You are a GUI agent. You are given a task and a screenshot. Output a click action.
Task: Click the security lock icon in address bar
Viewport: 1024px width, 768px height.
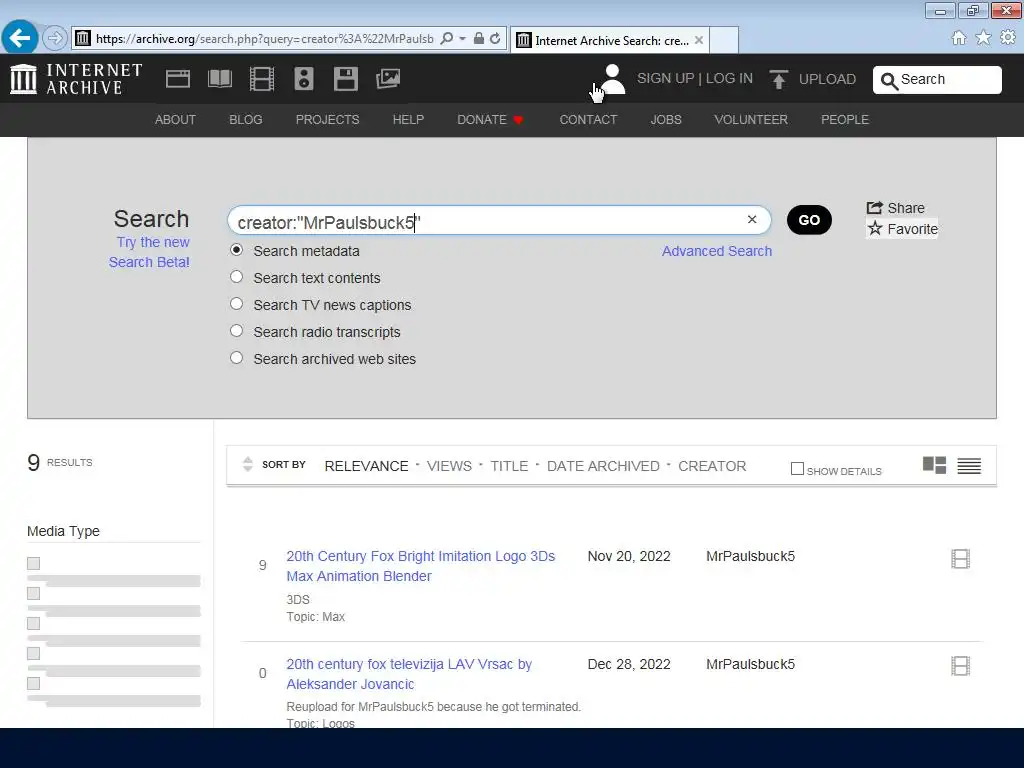479,39
